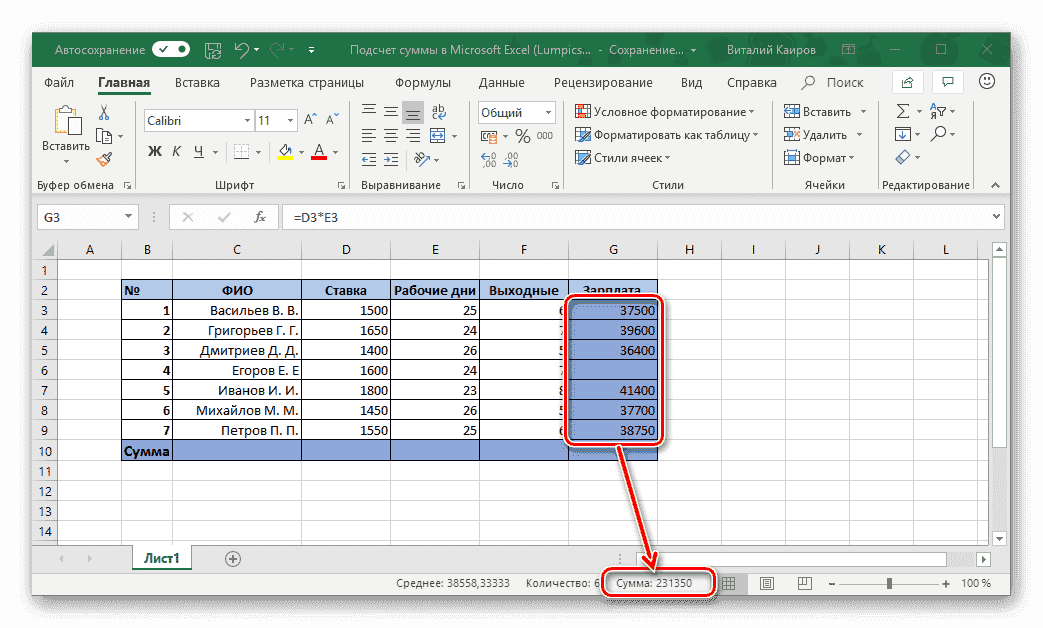Click the Format Painter brush icon
1043x628 pixels.
pos(106,158)
